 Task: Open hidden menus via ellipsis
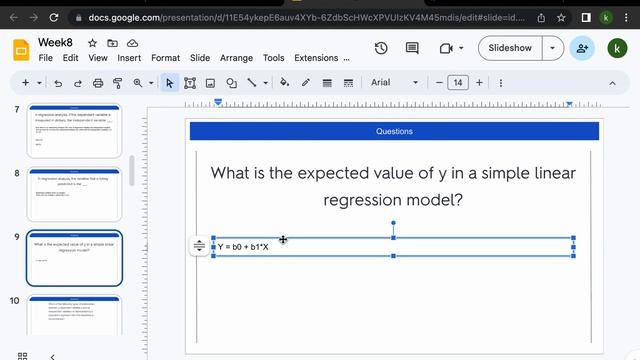coord(347,58)
